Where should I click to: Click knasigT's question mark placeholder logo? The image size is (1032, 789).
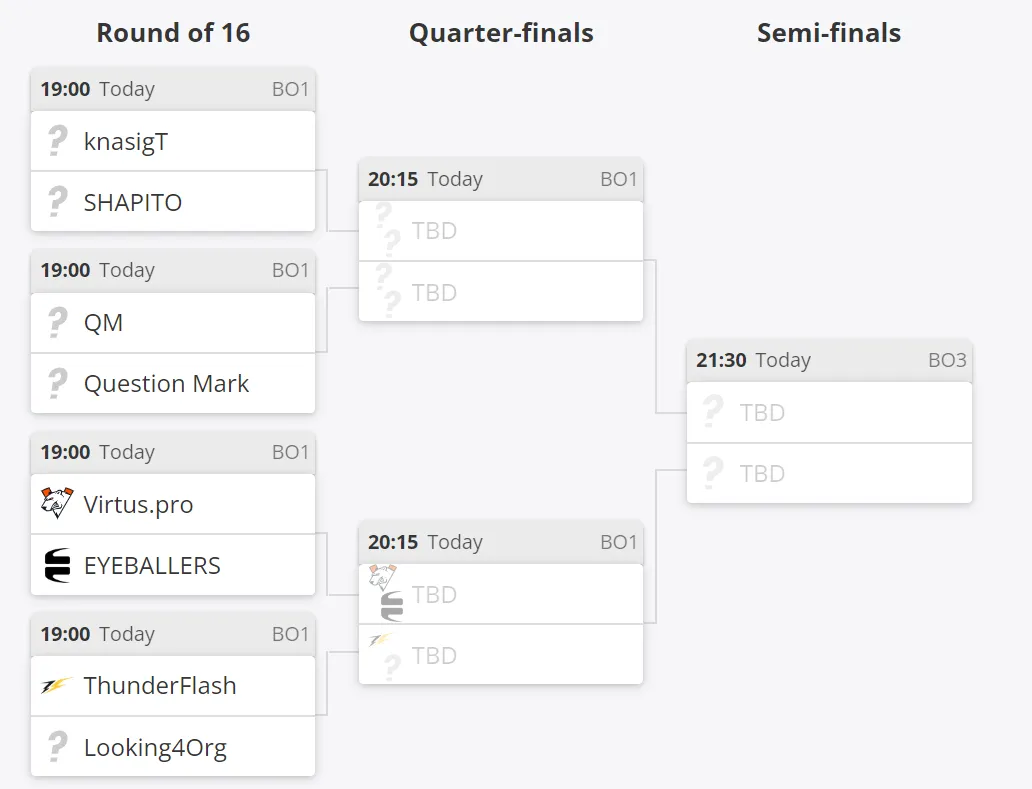[57, 141]
